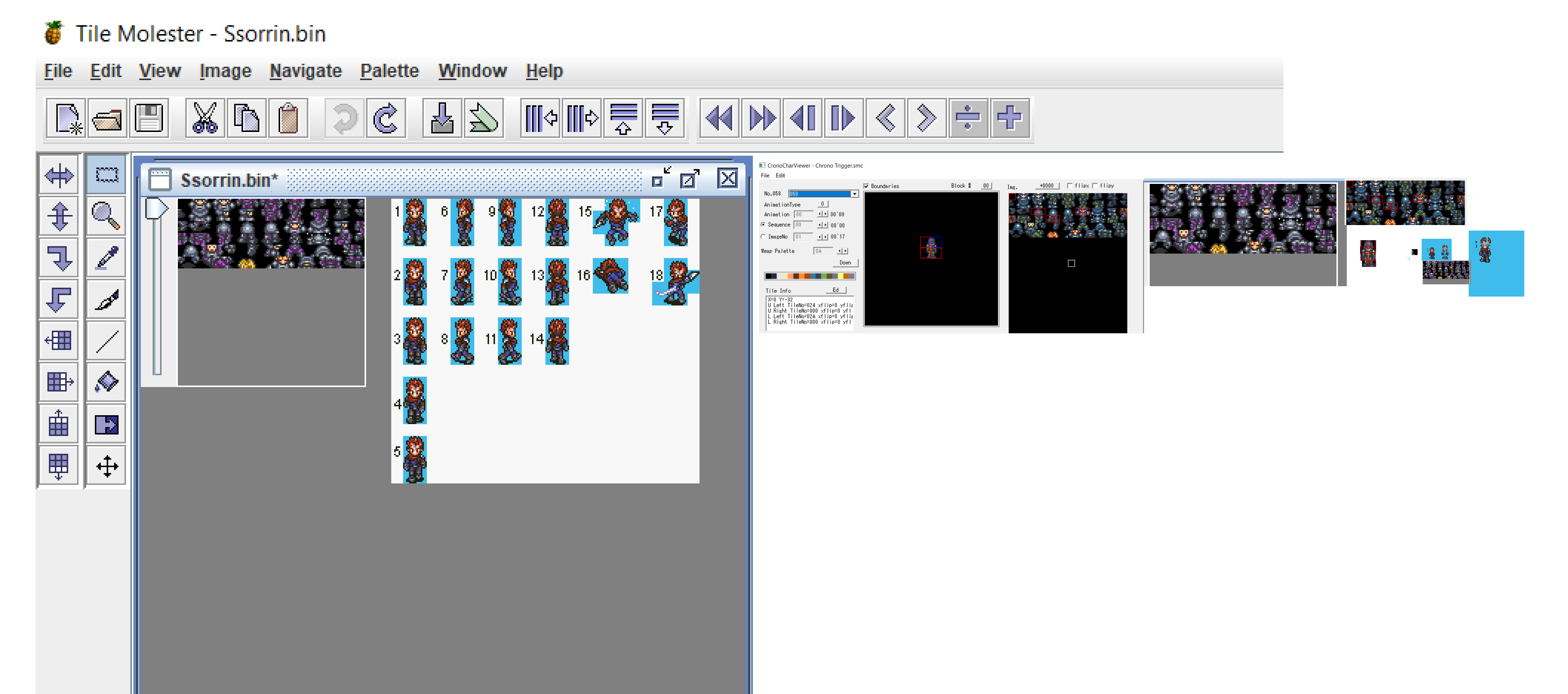Activate the rectangular Selection tool
This screenshot has width=1568, height=694.
106,175
